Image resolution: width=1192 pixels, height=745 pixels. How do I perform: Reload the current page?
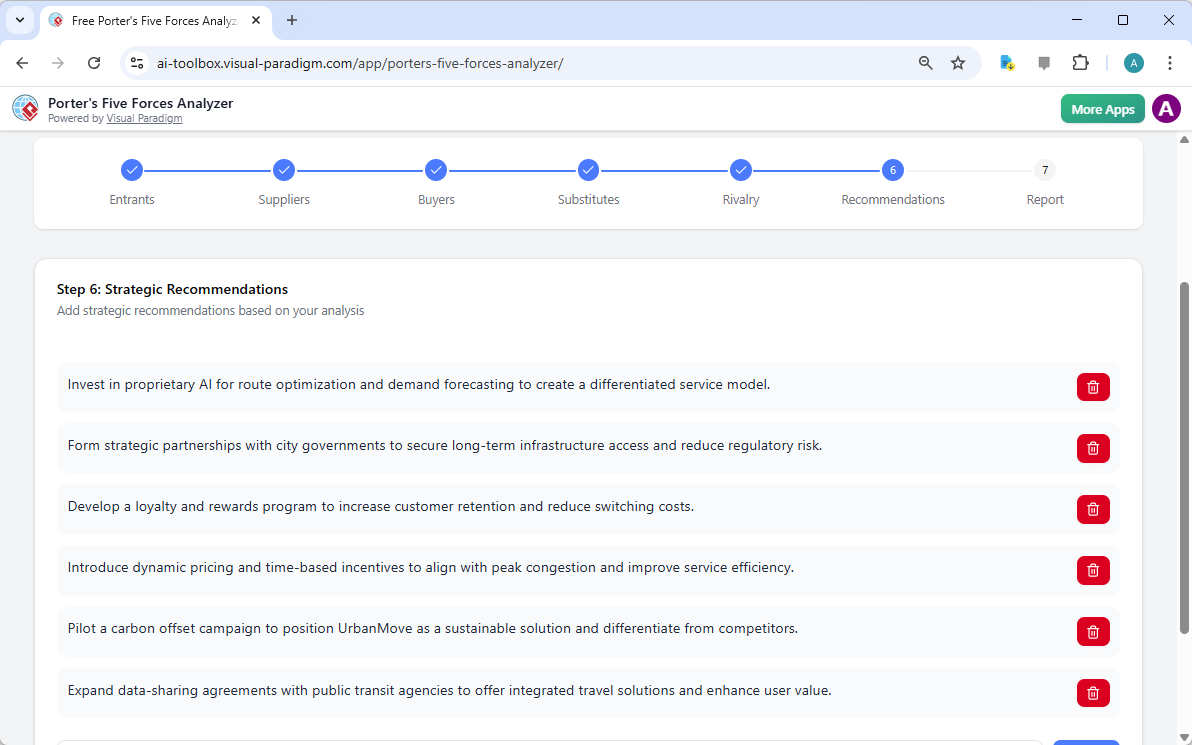[x=94, y=62]
